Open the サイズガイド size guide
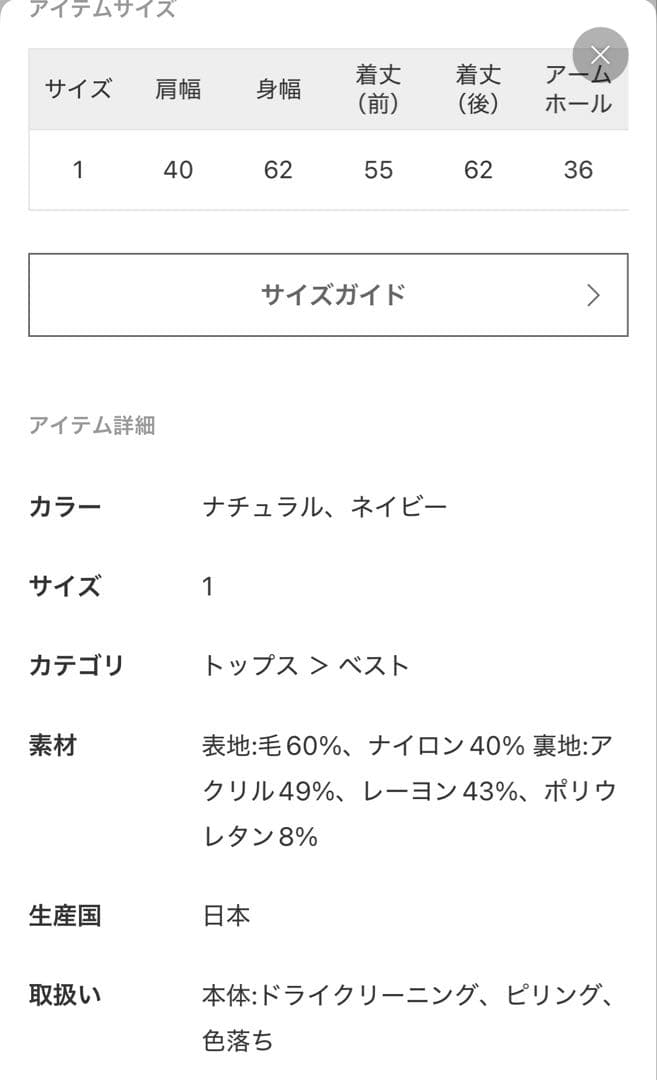Screen dimensions: 657x1080 pos(328,295)
